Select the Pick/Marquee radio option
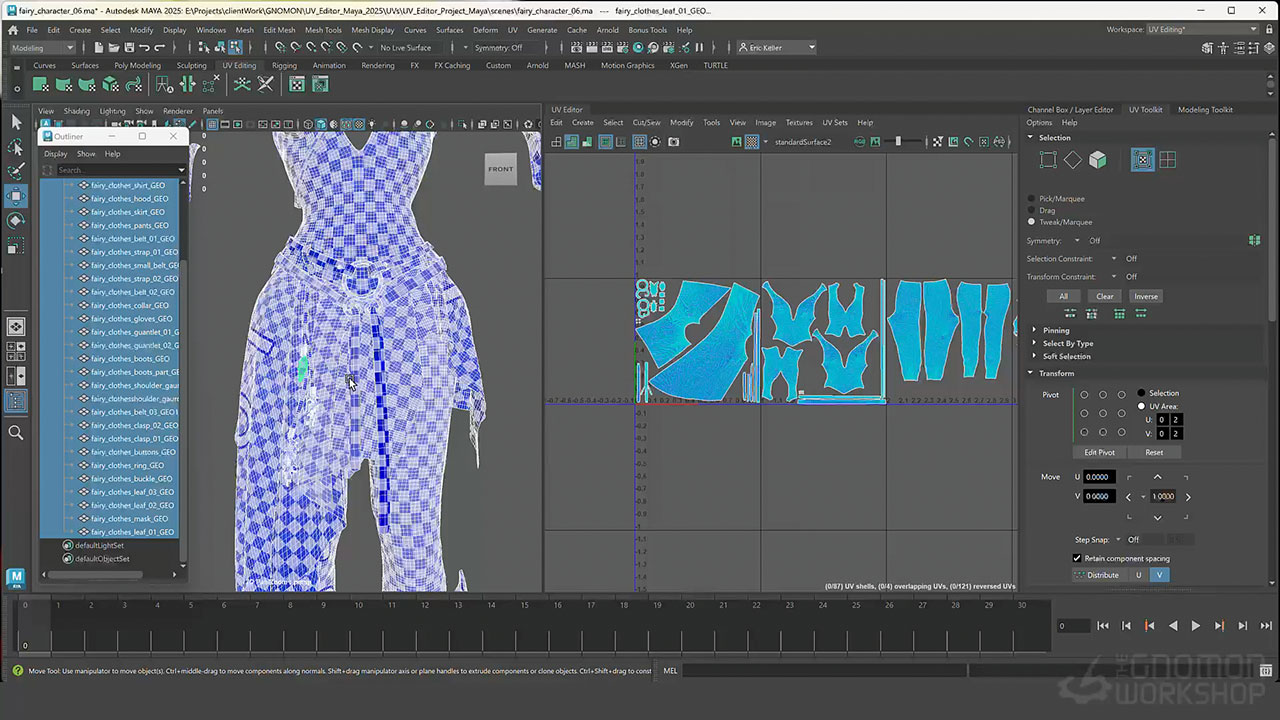The width and height of the screenshot is (1280, 720). point(1032,198)
